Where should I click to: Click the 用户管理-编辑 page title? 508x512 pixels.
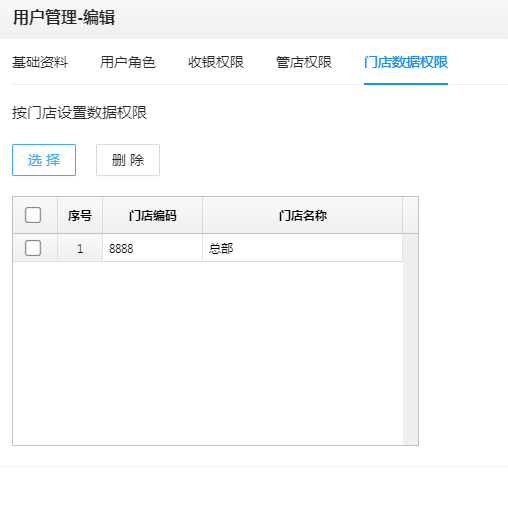pos(64,17)
